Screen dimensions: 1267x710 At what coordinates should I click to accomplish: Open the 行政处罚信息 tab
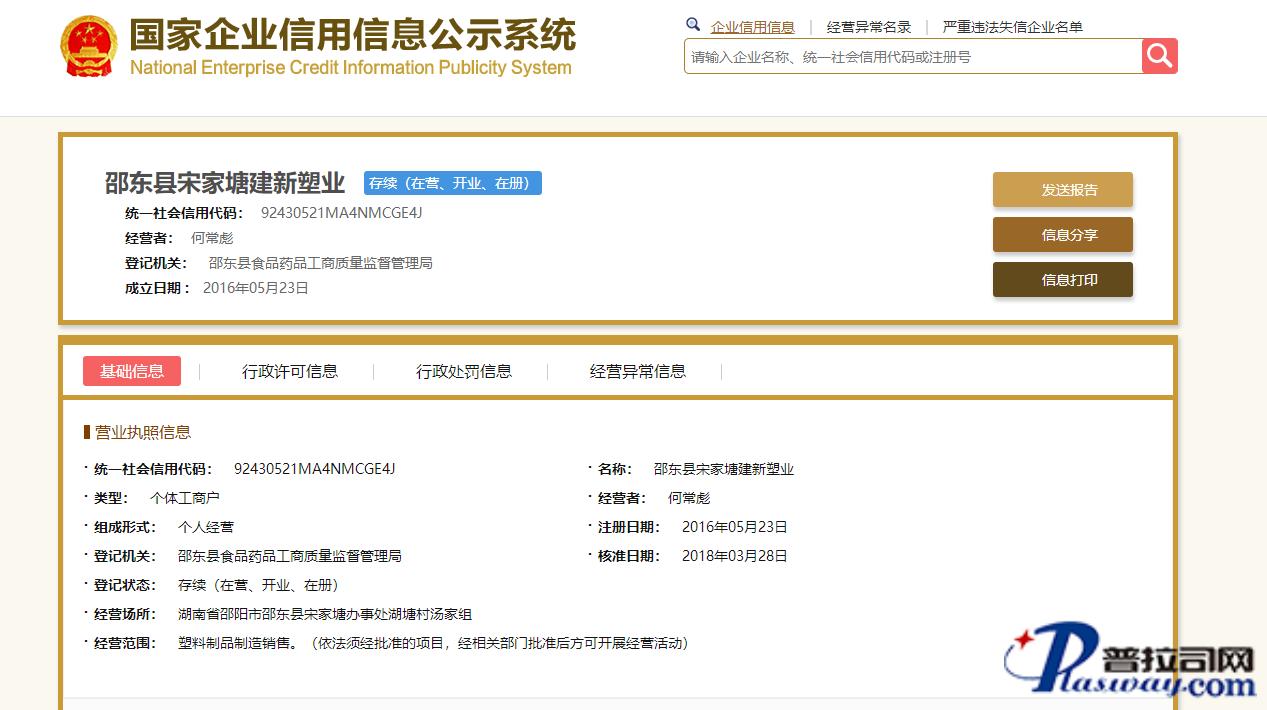(x=463, y=371)
